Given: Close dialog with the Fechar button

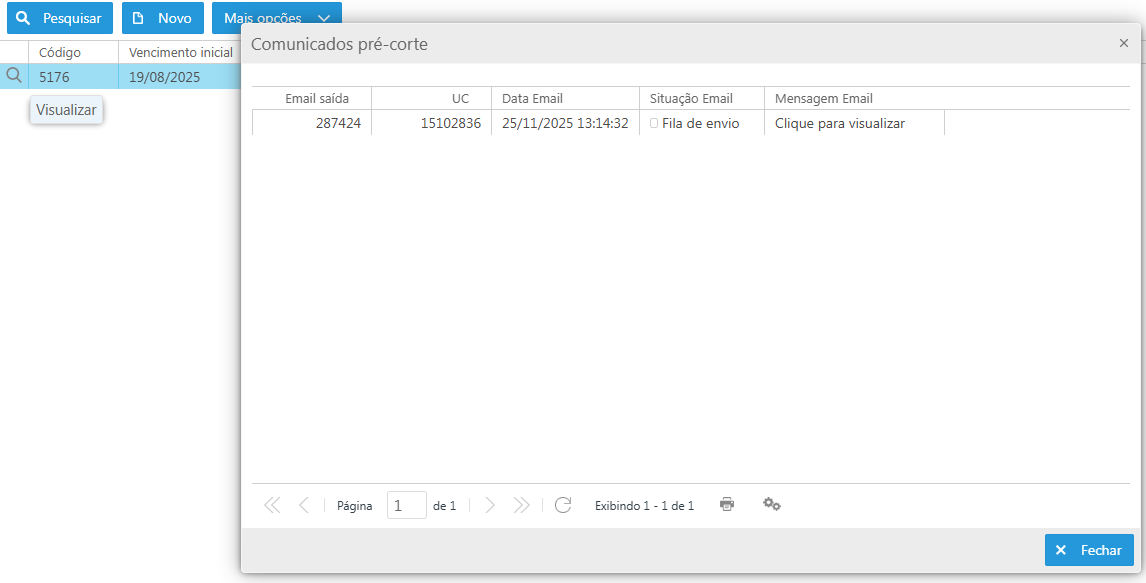Looking at the screenshot, I should (x=1088, y=550).
